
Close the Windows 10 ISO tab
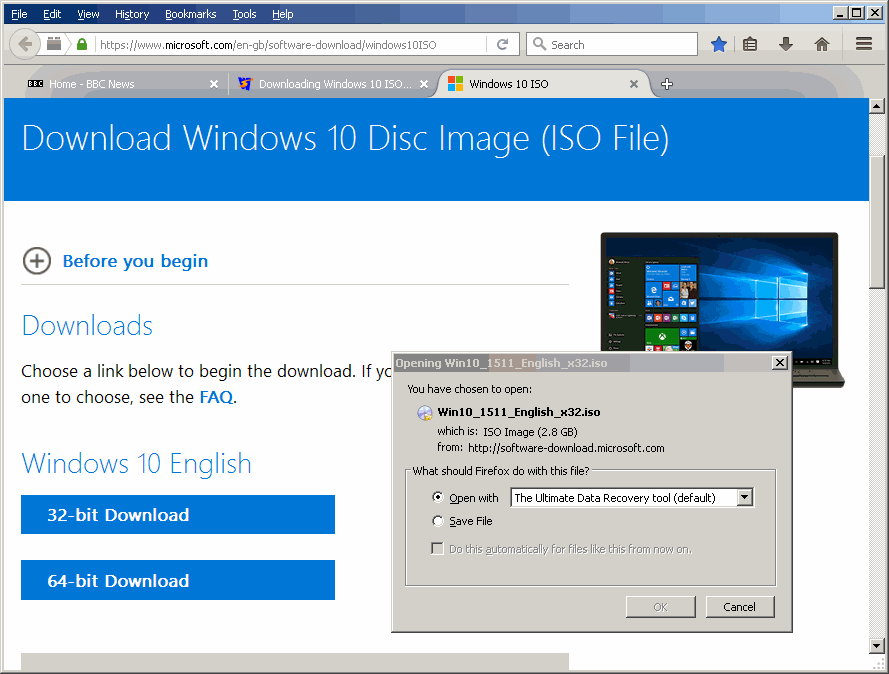[633, 84]
